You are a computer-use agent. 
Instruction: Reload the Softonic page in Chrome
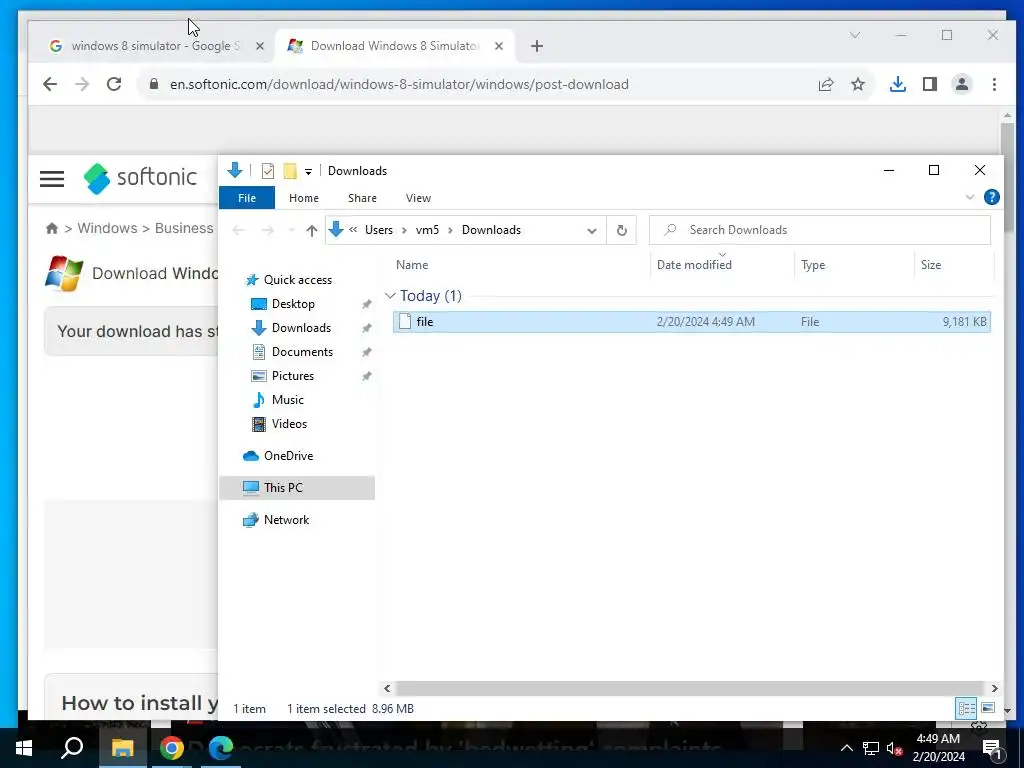[x=114, y=84]
